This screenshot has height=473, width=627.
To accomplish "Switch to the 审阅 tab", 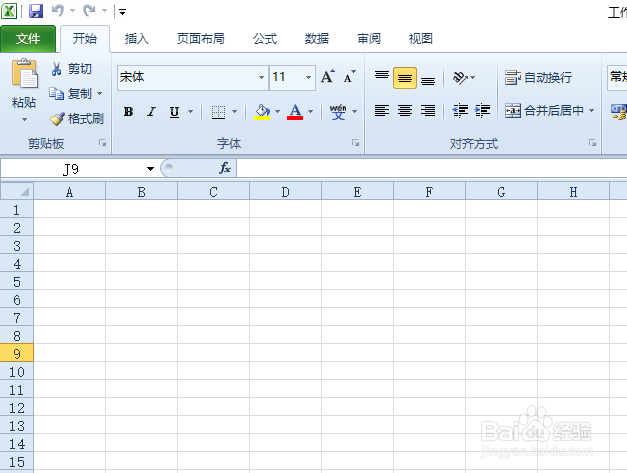I will [368, 39].
